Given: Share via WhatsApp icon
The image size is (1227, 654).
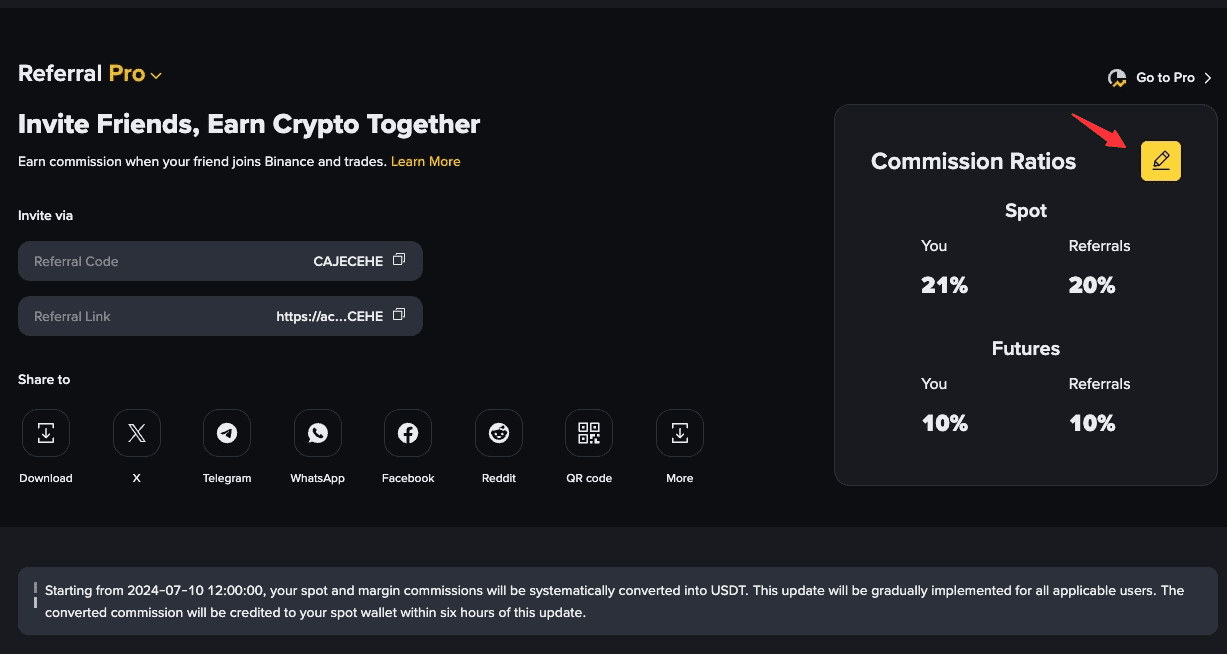Looking at the screenshot, I should [318, 433].
